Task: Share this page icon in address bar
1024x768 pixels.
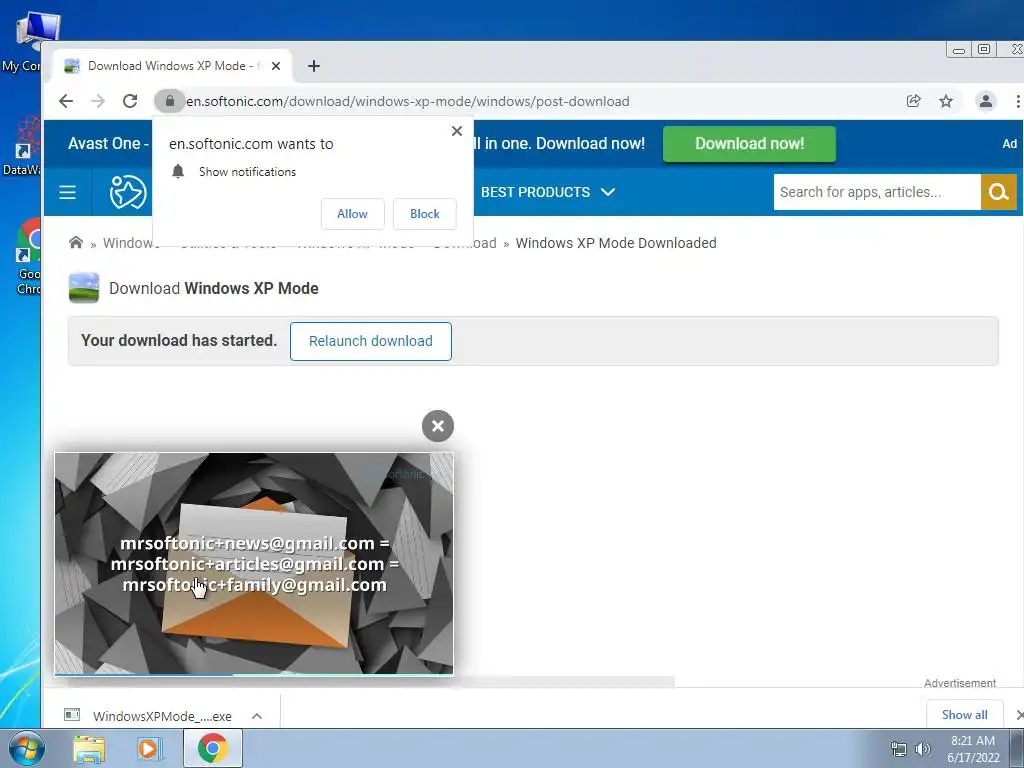Action: click(914, 101)
